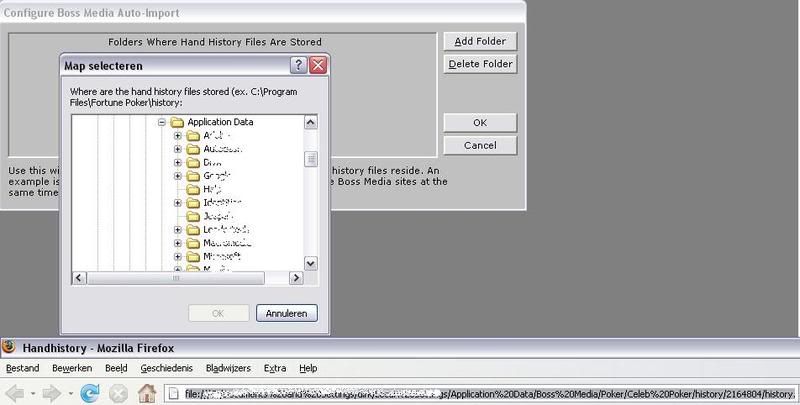This screenshot has height=405, width=800.
Task: Open the Bladwijzers menu
Action: (x=228, y=368)
